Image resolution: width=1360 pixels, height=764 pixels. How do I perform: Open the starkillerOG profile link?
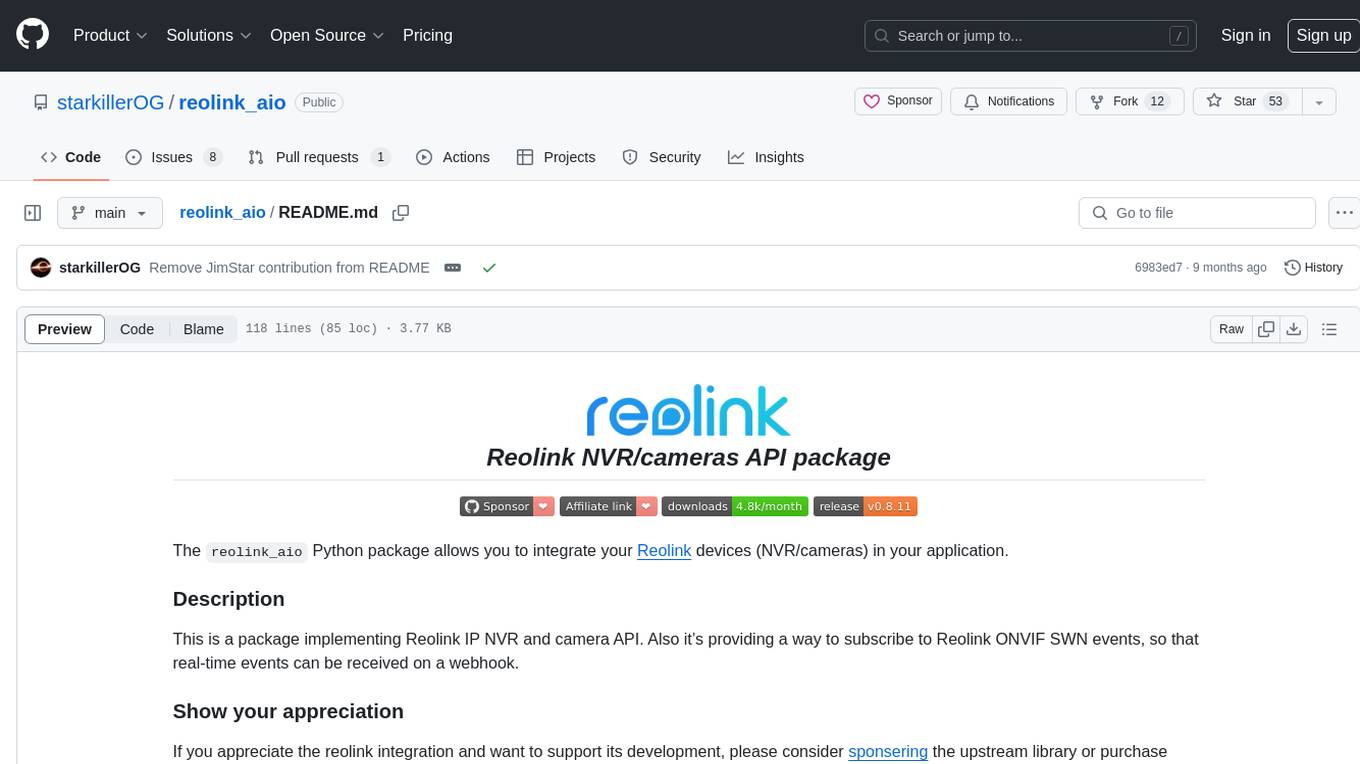click(x=111, y=102)
